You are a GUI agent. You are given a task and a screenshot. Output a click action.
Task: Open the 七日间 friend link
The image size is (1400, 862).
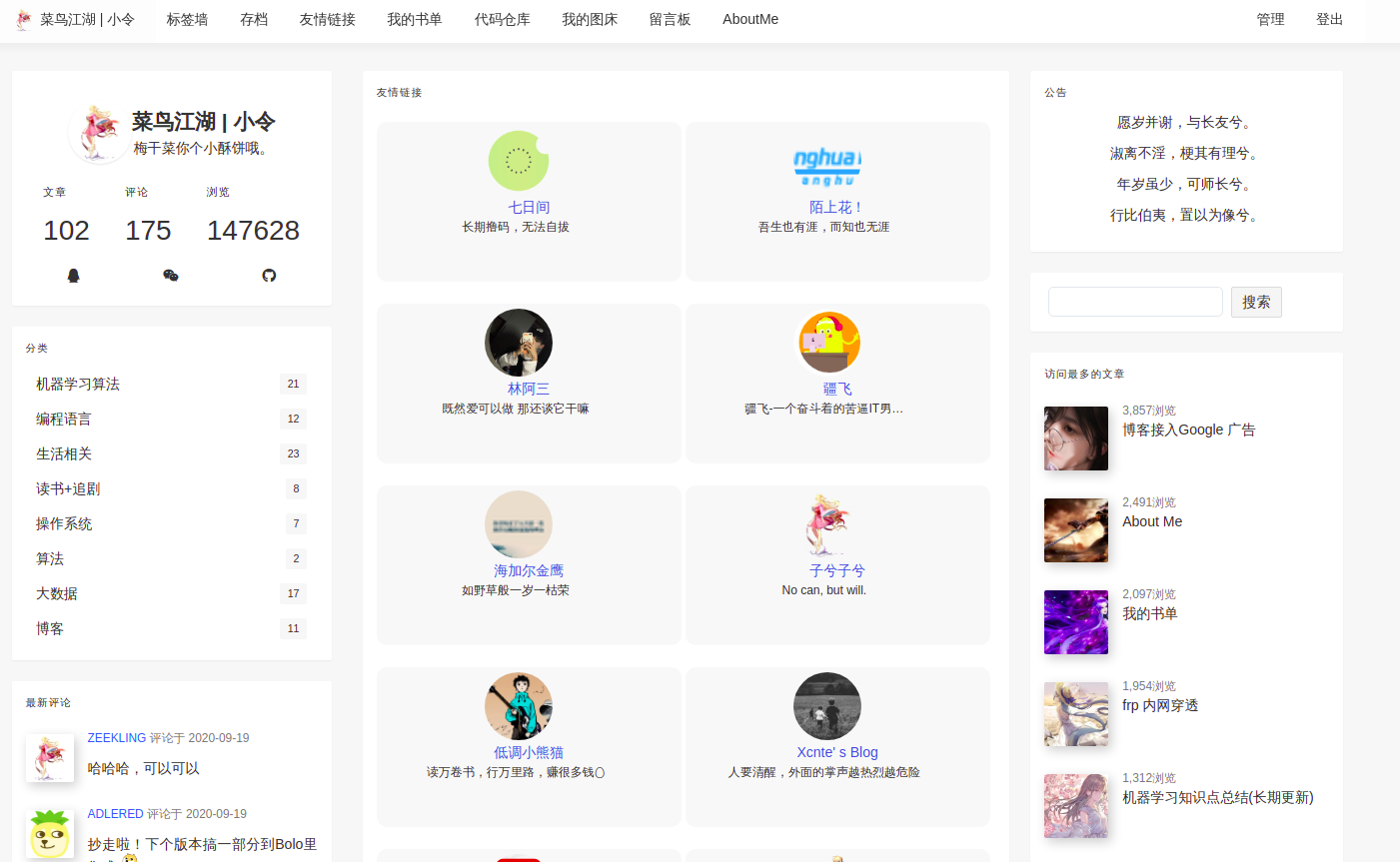coord(529,207)
